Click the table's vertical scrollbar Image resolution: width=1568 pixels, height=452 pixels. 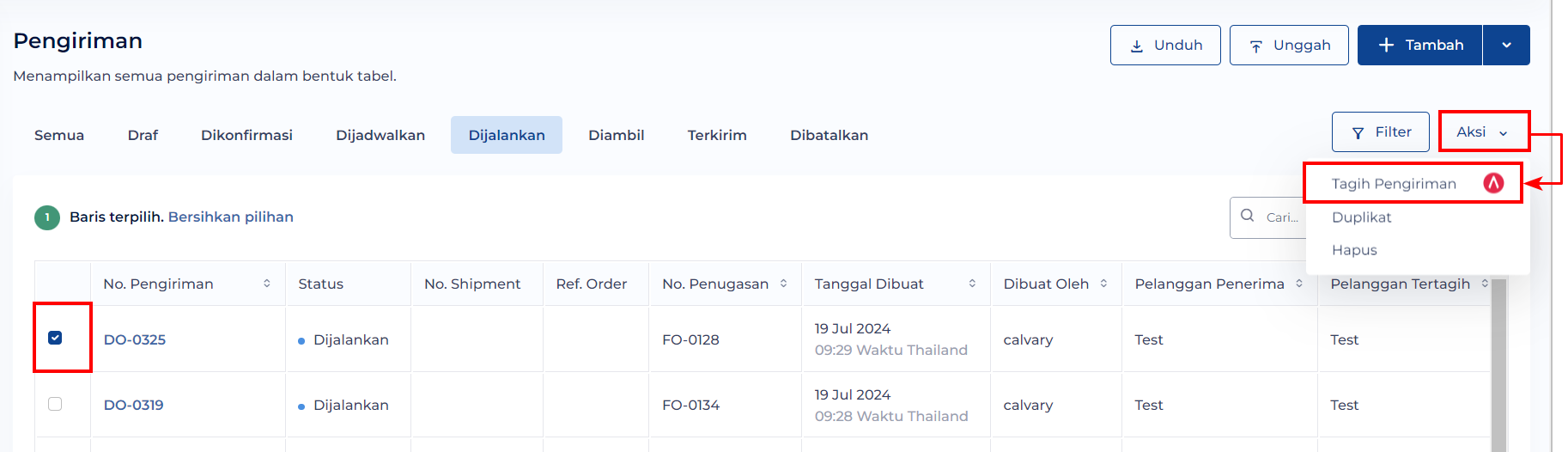pos(1498,365)
